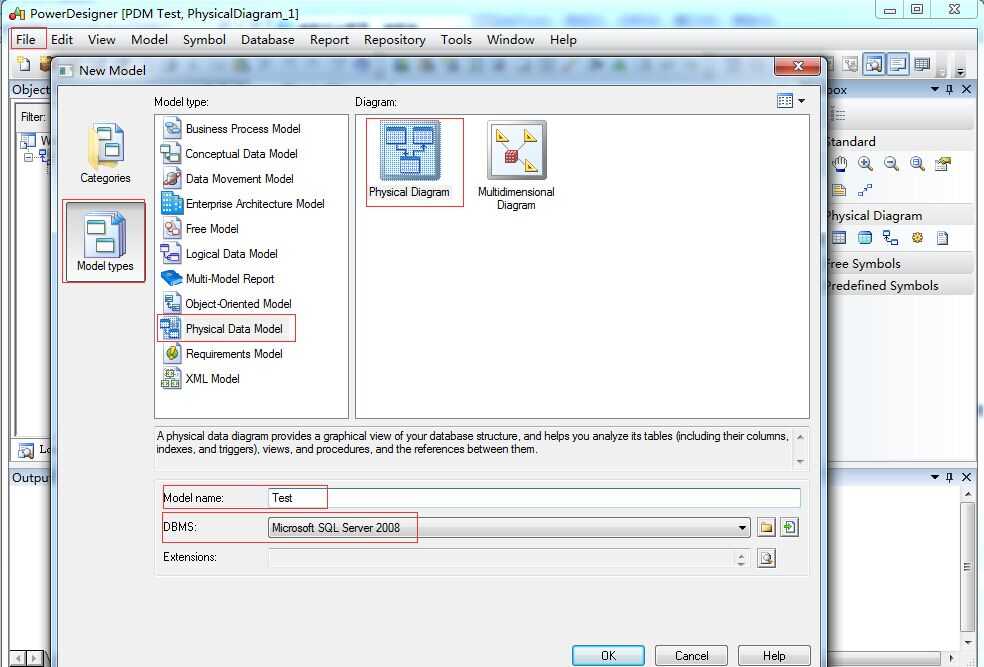The image size is (984, 667).
Task: Select View tool in toolbox
Action: [x=865, y=238]
